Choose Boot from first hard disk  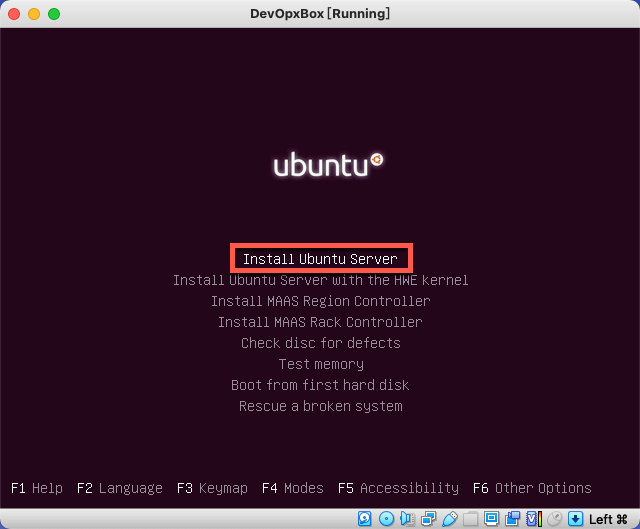coord(321,385)
